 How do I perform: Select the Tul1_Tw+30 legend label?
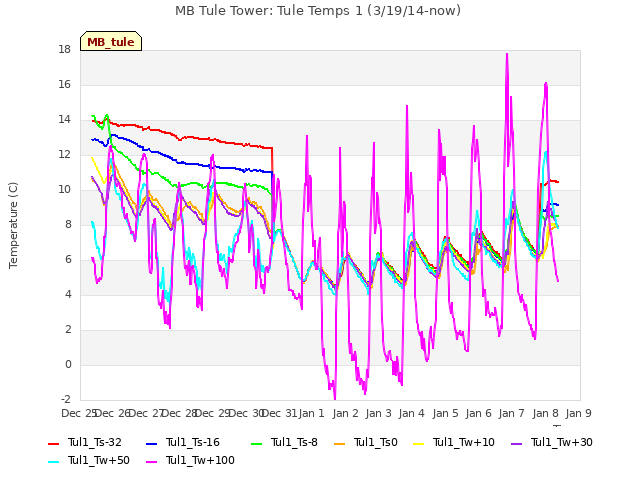[x=562, y=442]
